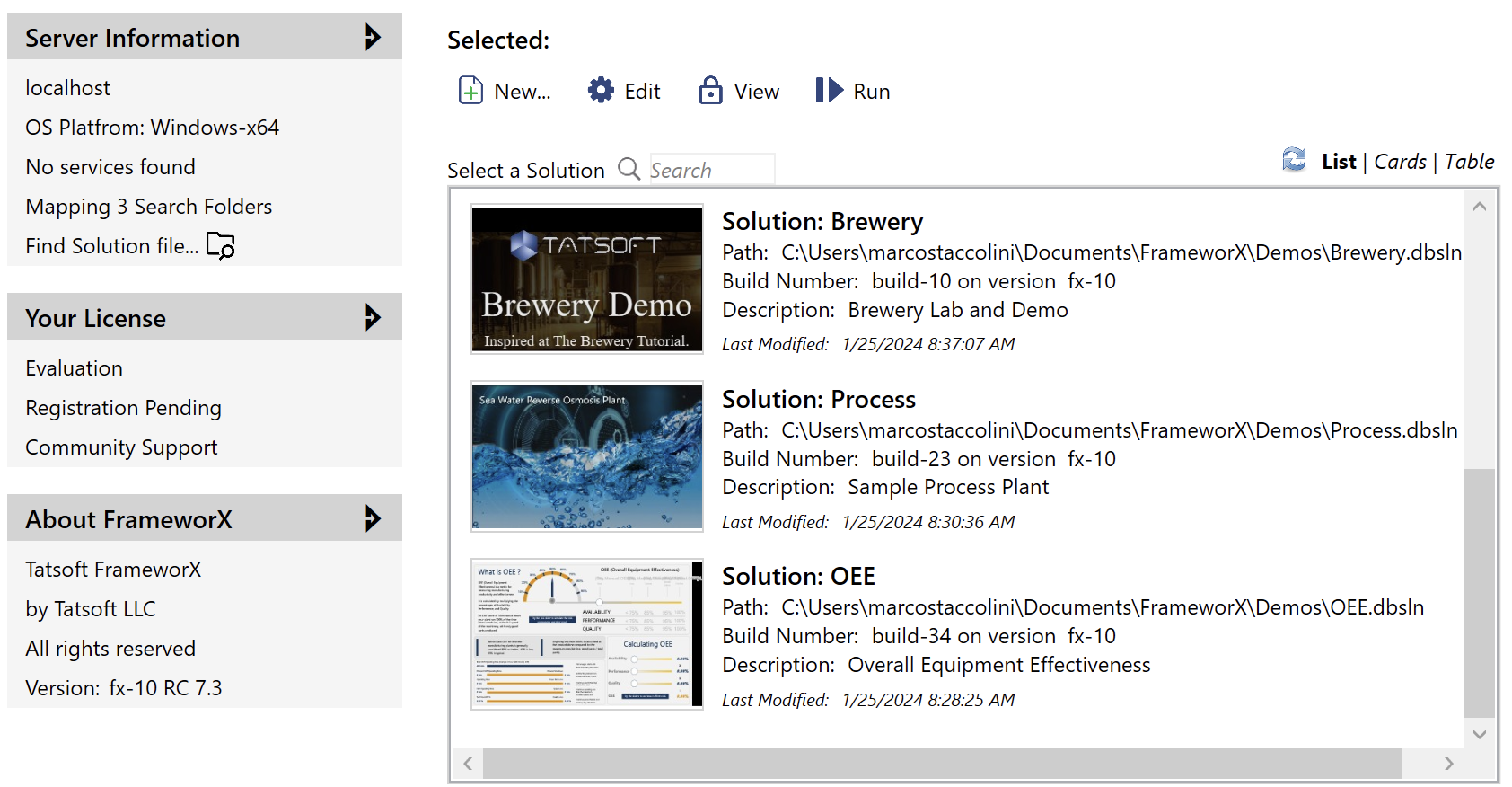
Task: Click the Registration Pending link
Action: [123, 408]
